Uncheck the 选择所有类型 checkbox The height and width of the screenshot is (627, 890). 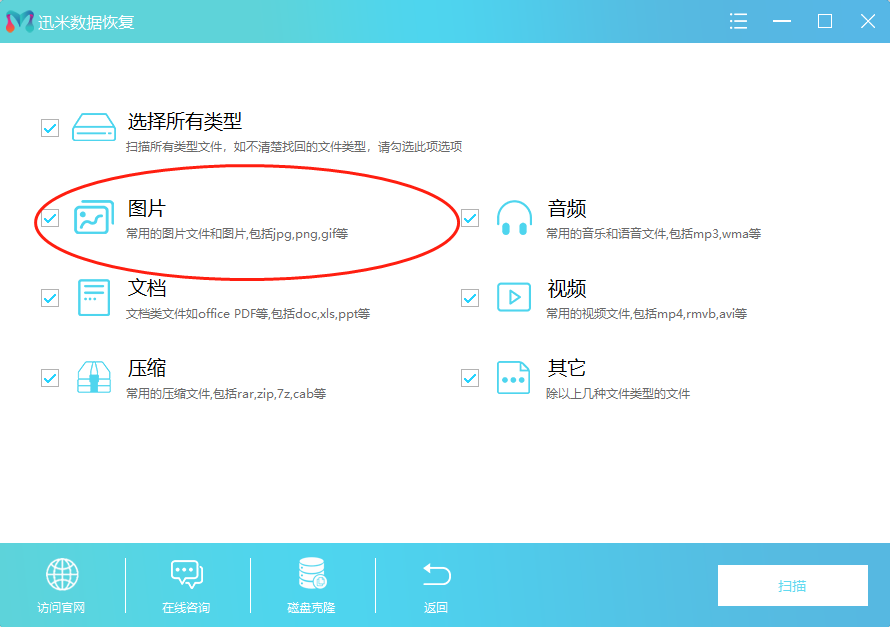pos(49,127)
